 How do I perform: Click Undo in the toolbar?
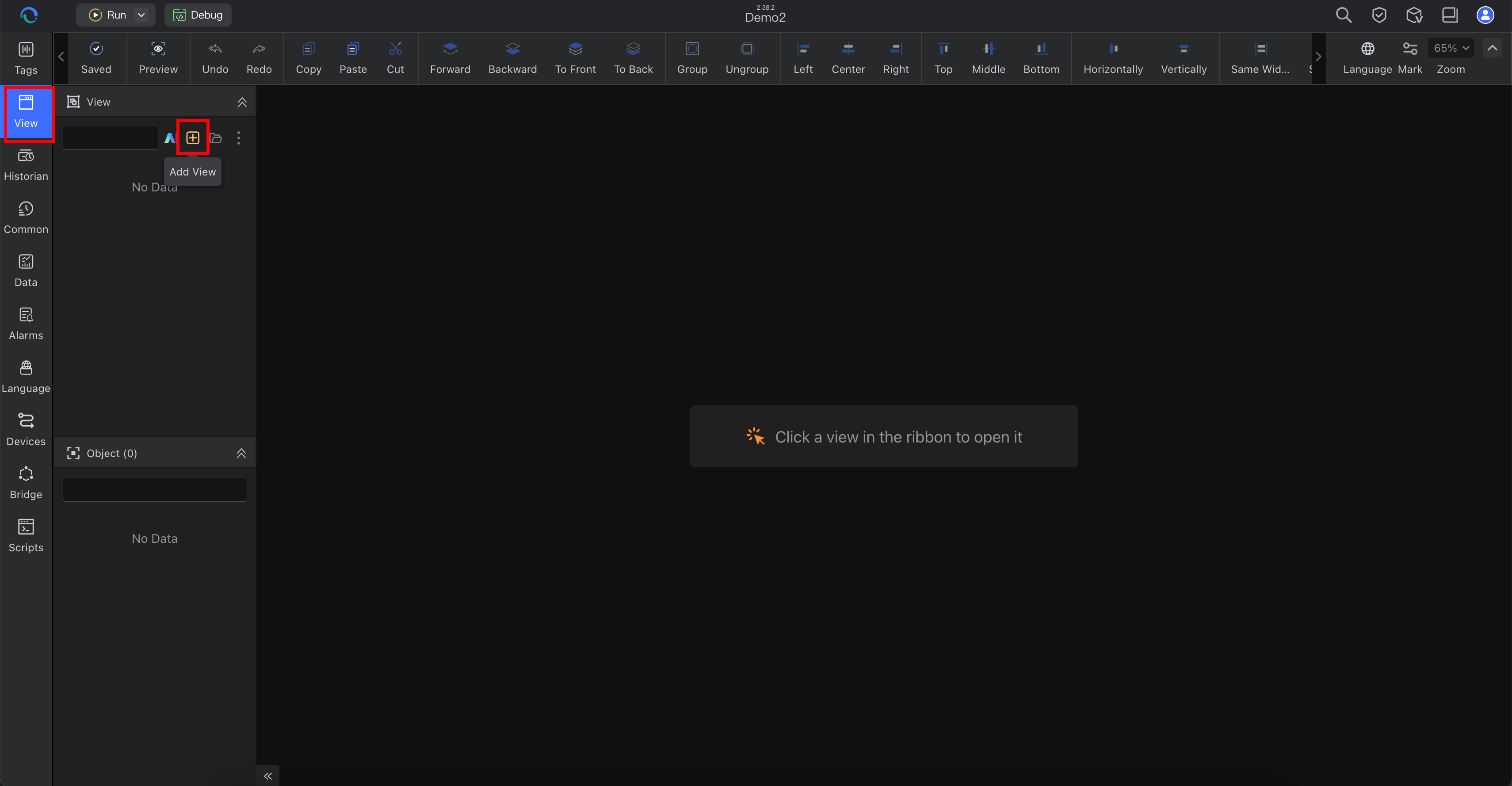point(215,58)
